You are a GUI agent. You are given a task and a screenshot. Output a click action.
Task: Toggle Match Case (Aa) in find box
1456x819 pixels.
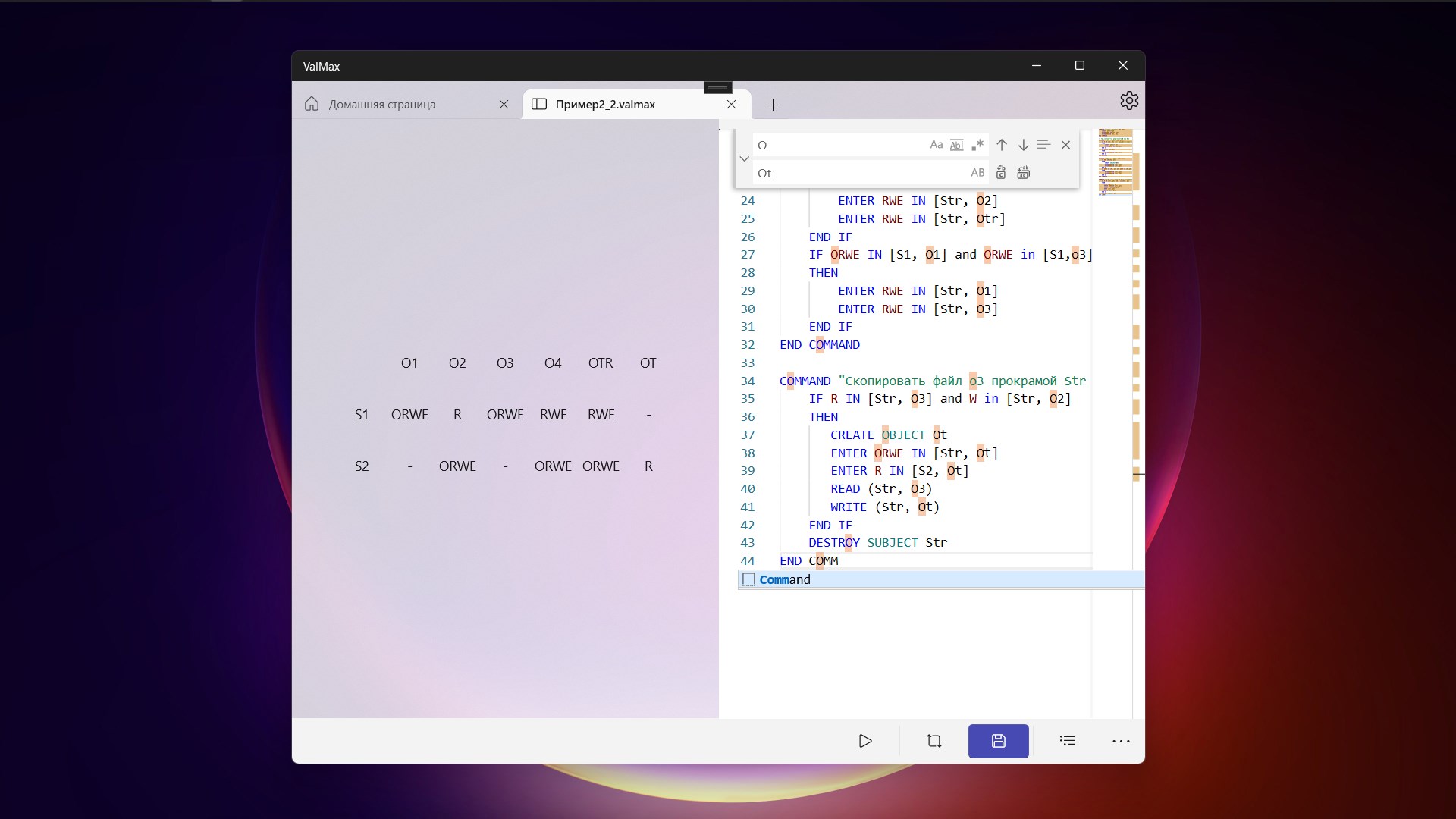(x=937, y=145)
